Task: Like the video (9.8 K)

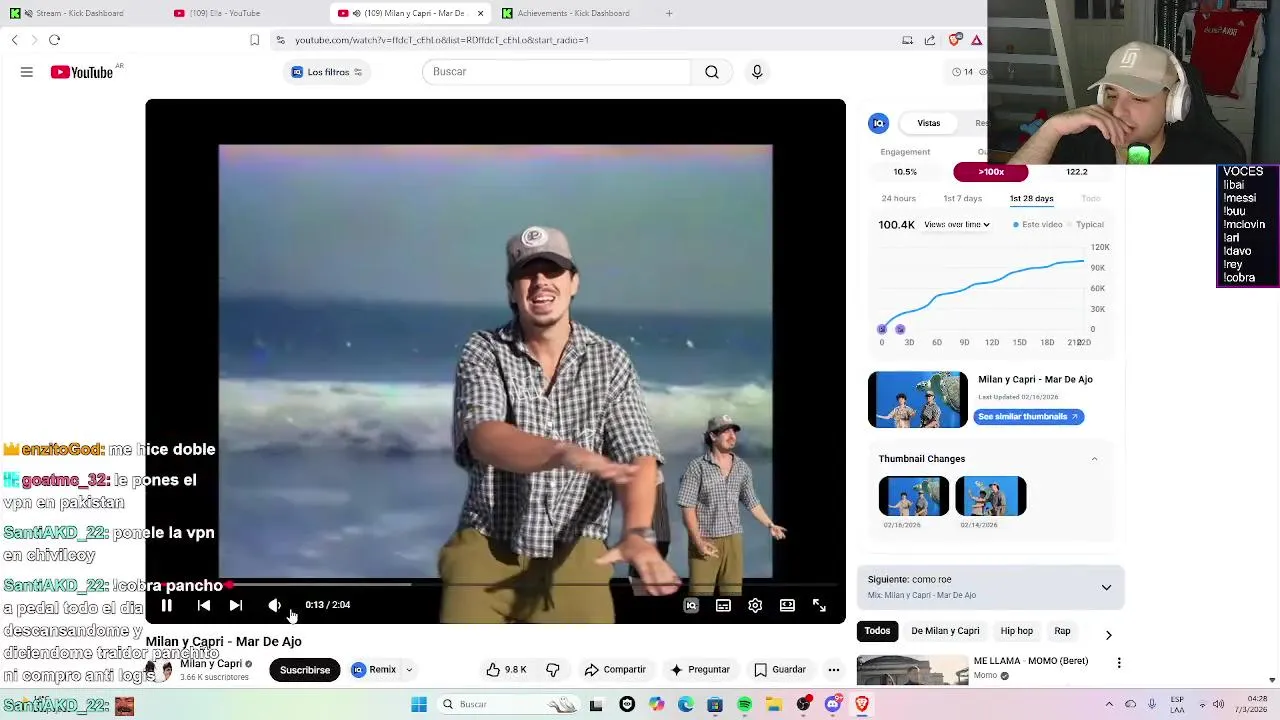Action: point(507,670)
